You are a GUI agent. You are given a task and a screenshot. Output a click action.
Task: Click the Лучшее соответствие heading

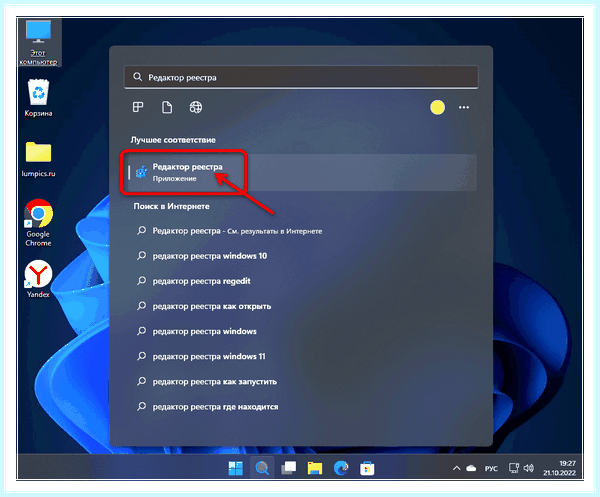pos(173,140)
